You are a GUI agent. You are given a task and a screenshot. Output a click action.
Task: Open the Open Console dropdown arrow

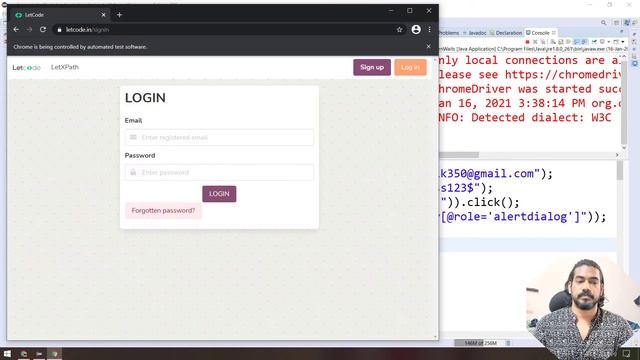click(622, 42)
